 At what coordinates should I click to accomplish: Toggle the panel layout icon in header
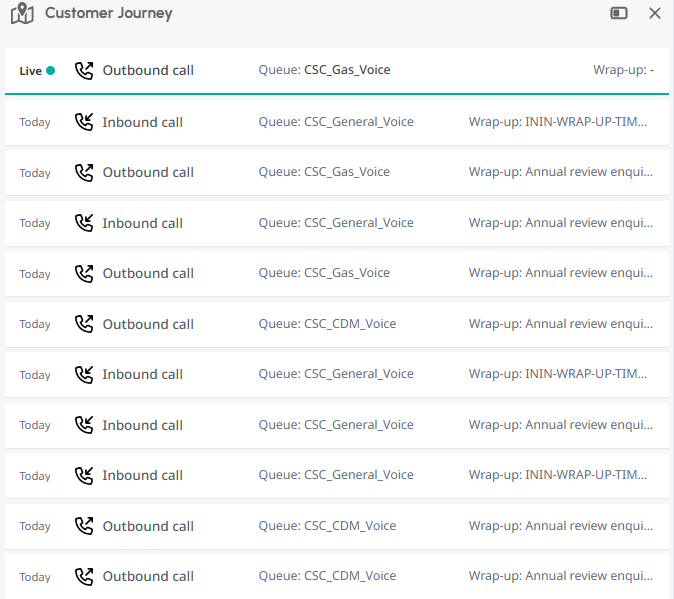coord(619,14)
